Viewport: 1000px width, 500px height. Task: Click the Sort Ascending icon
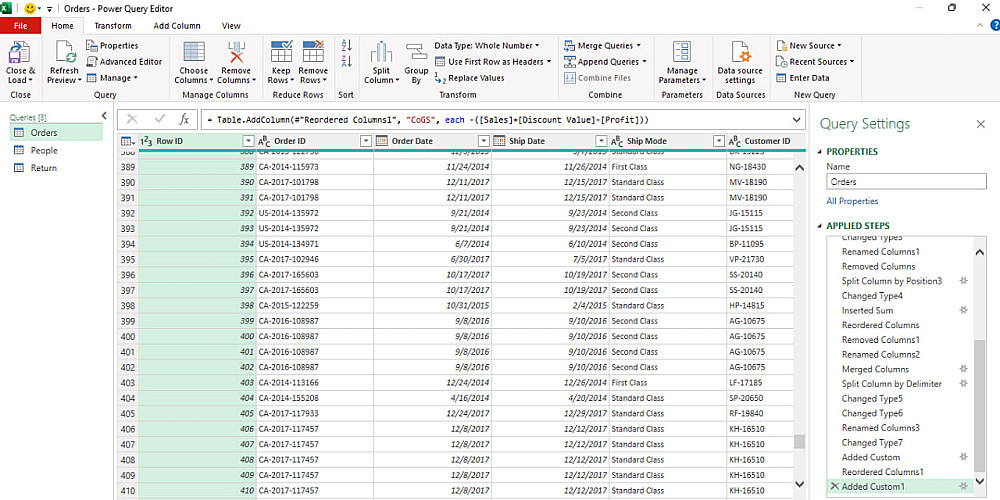coord(347,46)
